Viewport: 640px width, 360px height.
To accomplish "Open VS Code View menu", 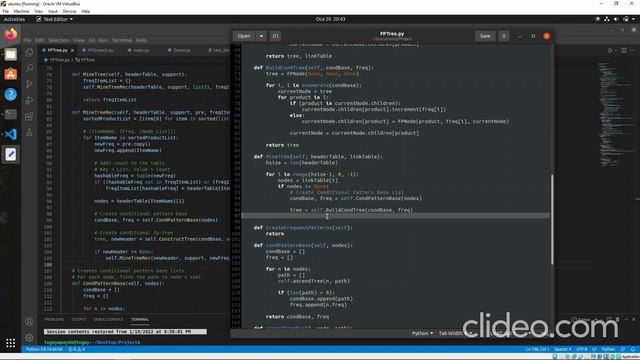I will tap(79, 40).
